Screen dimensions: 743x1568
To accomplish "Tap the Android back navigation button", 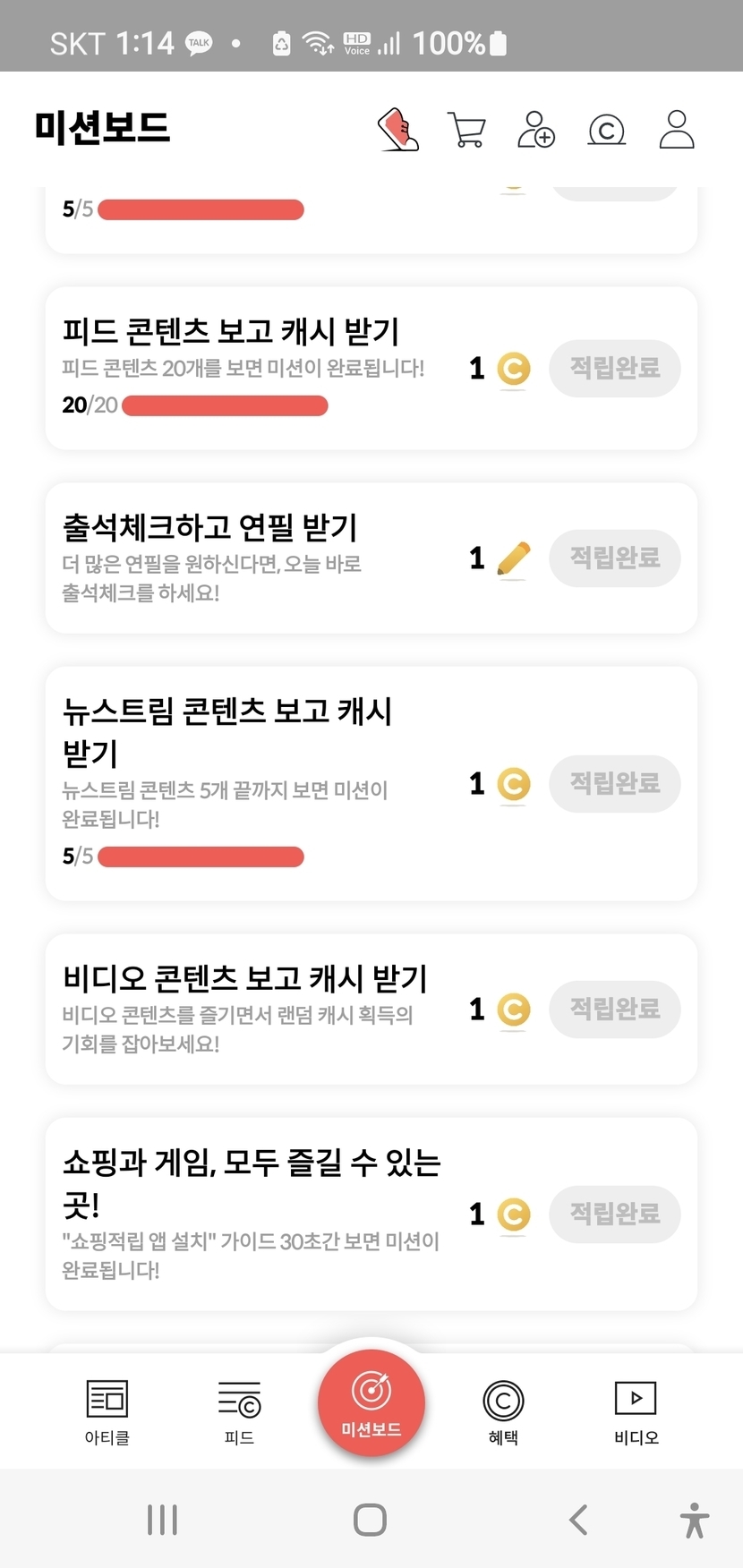I will tap(579, 1520).
